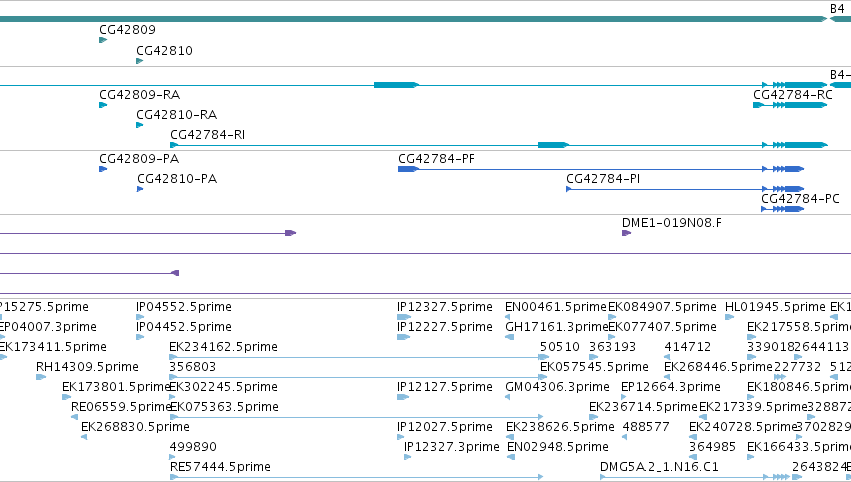Click the 364985 feature label

[712, 447]
